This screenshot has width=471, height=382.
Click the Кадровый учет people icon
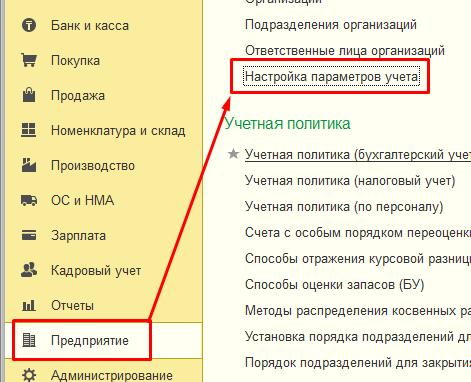[29, 270]
